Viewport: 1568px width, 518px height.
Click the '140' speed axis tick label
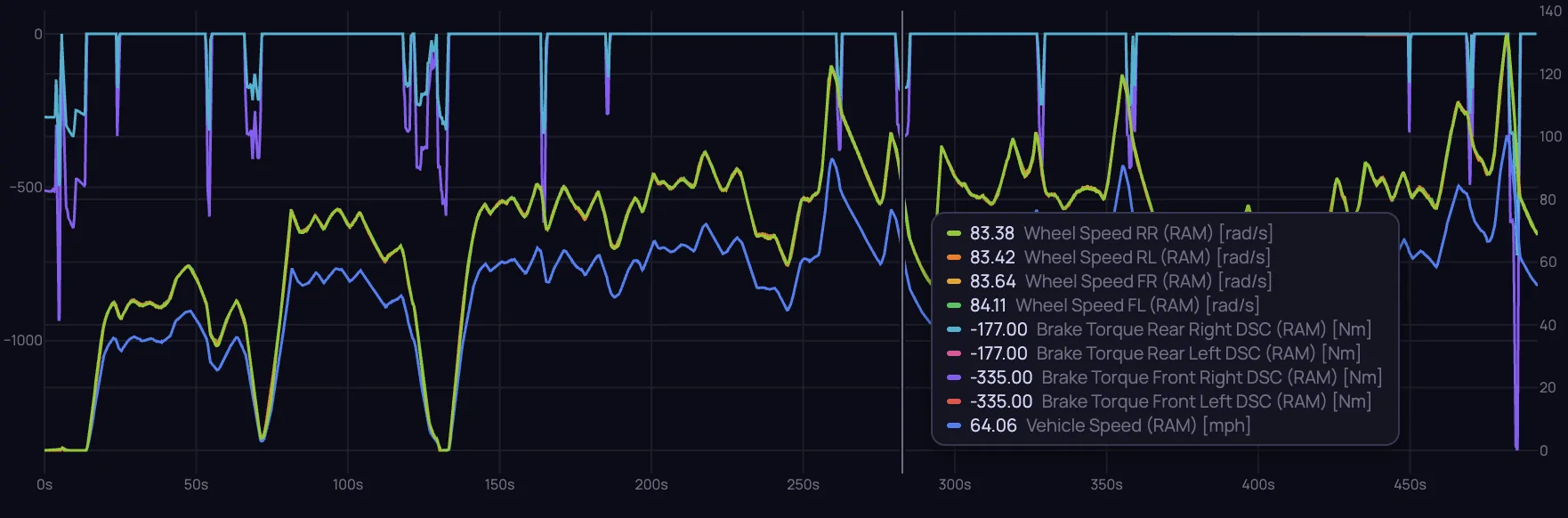coord(1550,12)
